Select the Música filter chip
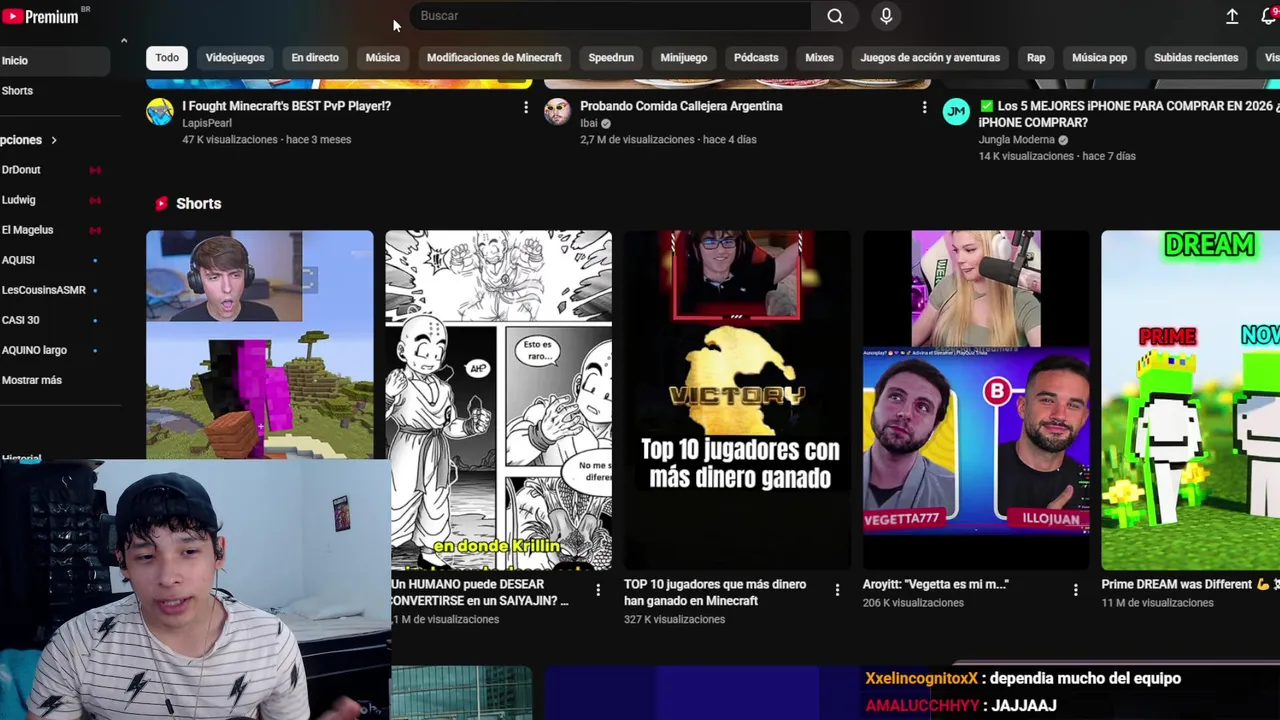Screen dimensions: 1280x720 tap(382, 57)
